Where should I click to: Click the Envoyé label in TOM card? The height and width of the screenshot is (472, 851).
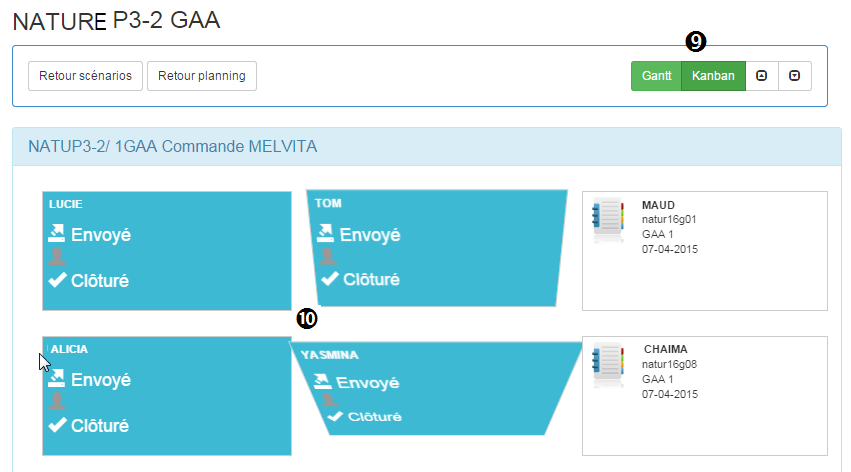(x=370, y=235)
